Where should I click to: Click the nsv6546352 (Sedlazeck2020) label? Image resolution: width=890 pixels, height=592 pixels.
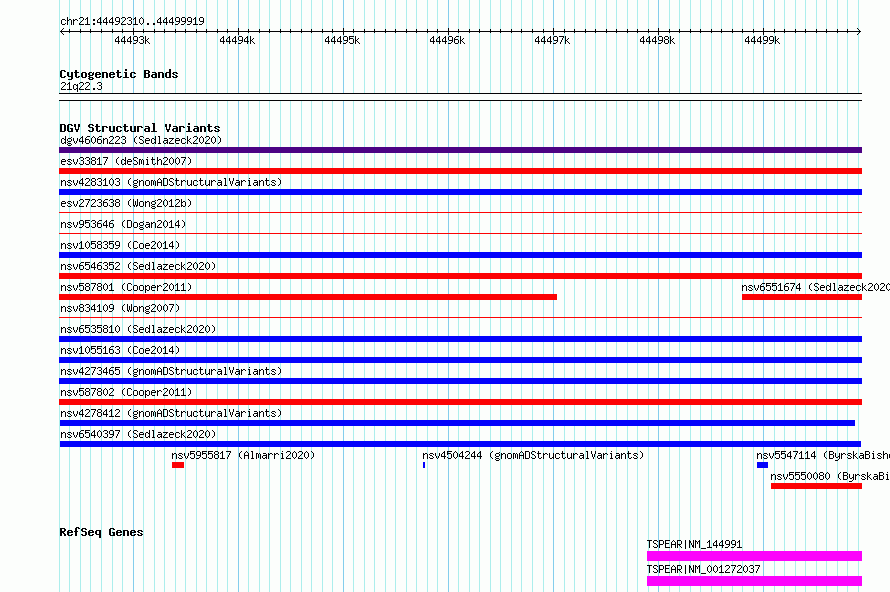(x=138, y=266)
